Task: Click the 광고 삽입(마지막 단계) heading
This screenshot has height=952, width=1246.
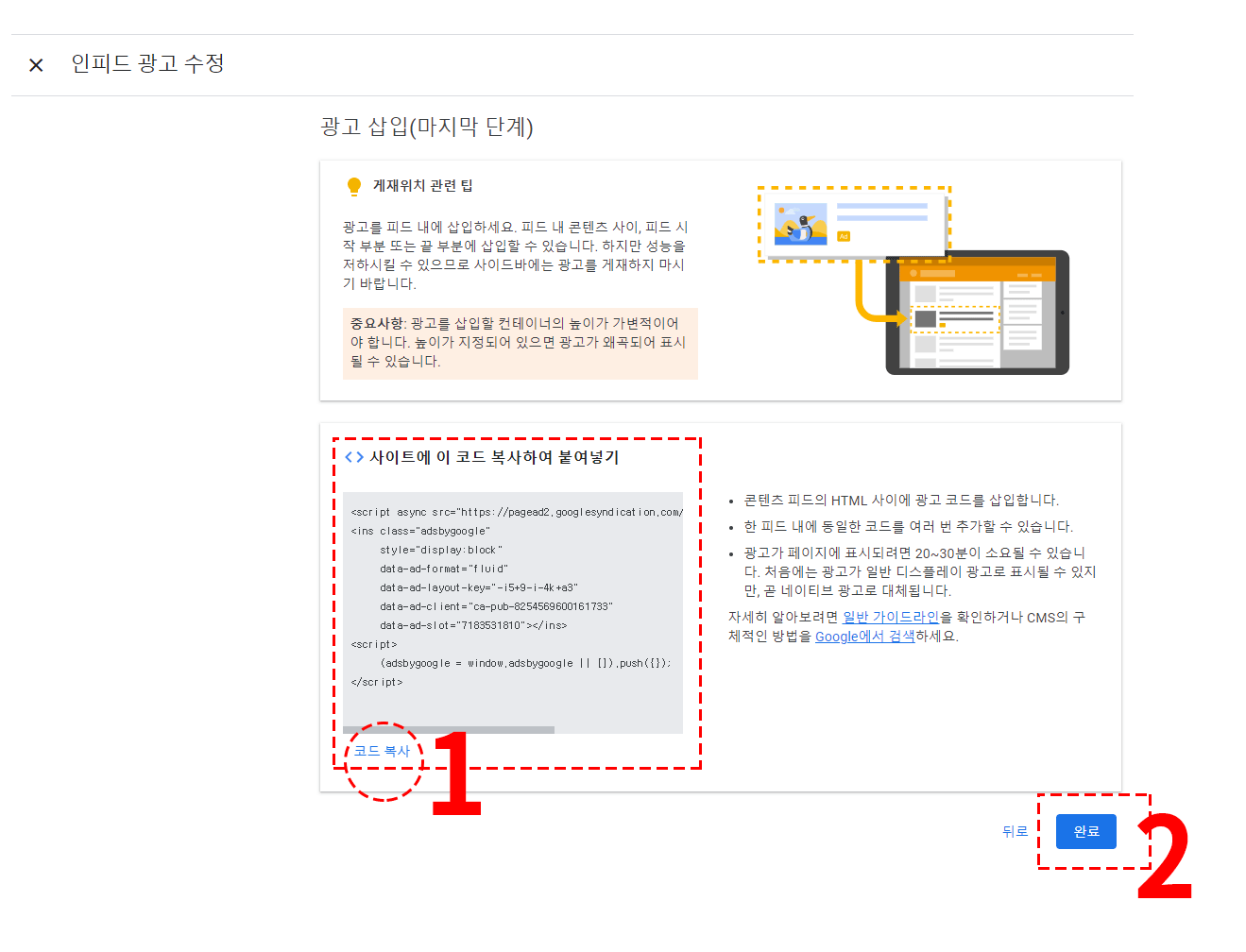Action: point(427,127)
